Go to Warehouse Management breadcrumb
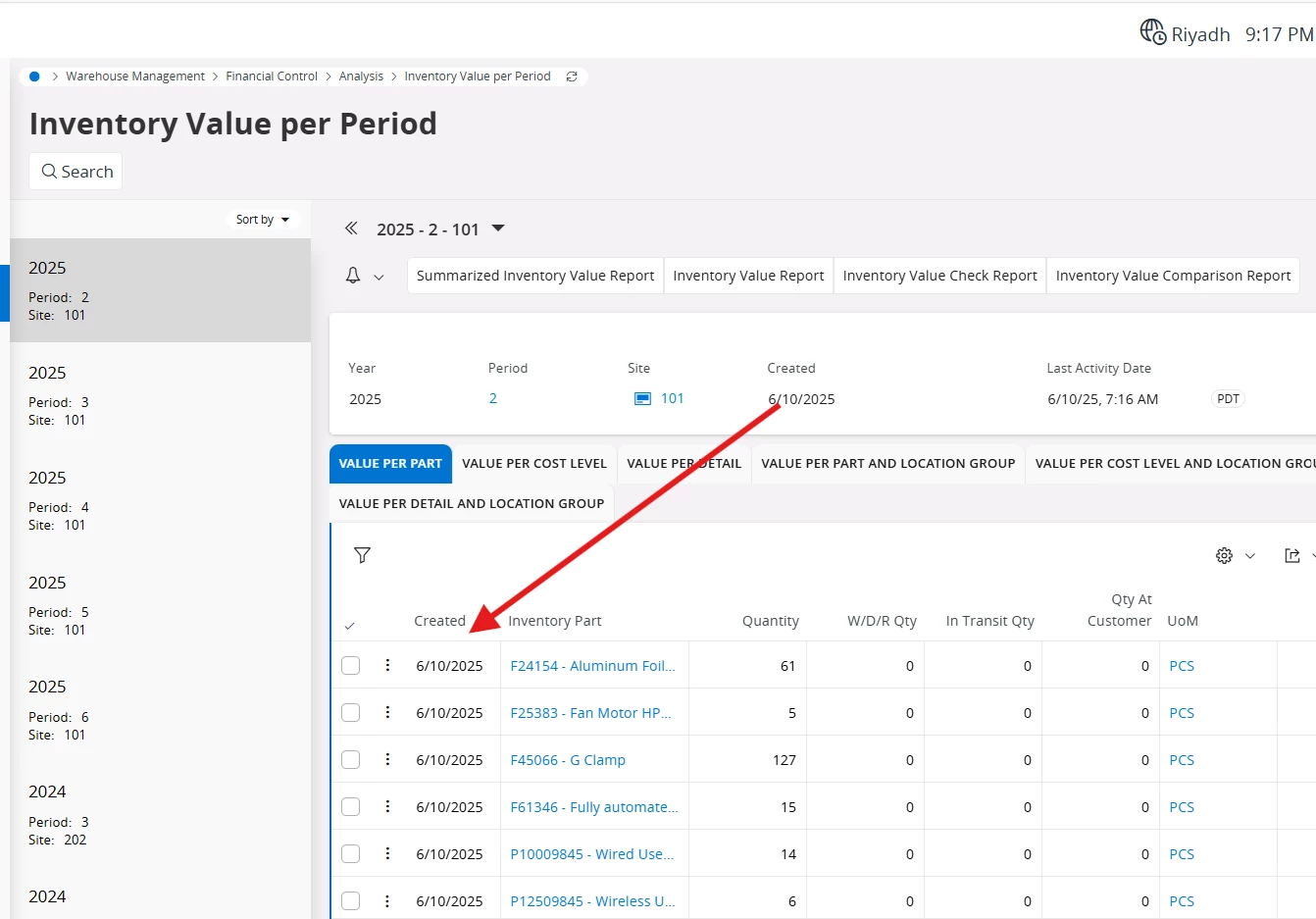The height and width of the screenshot is (919, 1316). (135, 77)
